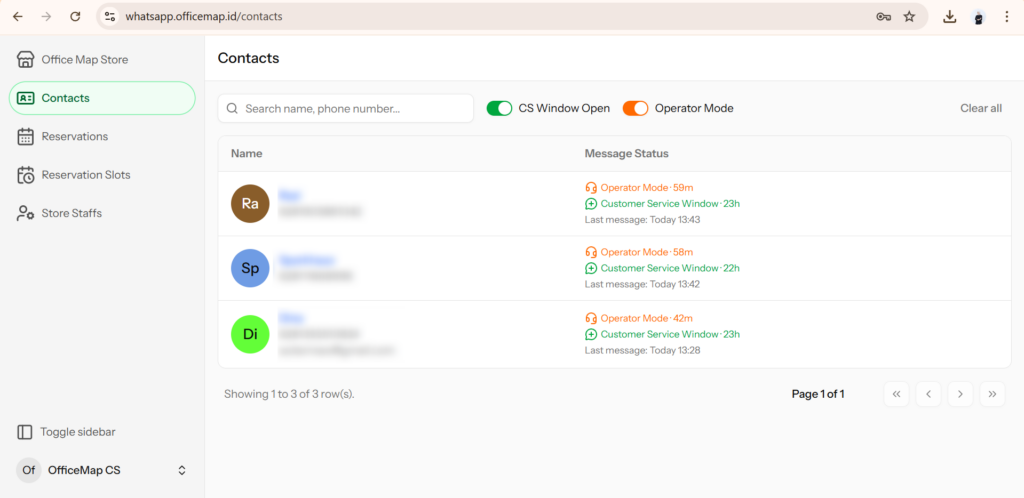Select Contacts in the sidebar

pyautogui.click(x=102, y=98)
